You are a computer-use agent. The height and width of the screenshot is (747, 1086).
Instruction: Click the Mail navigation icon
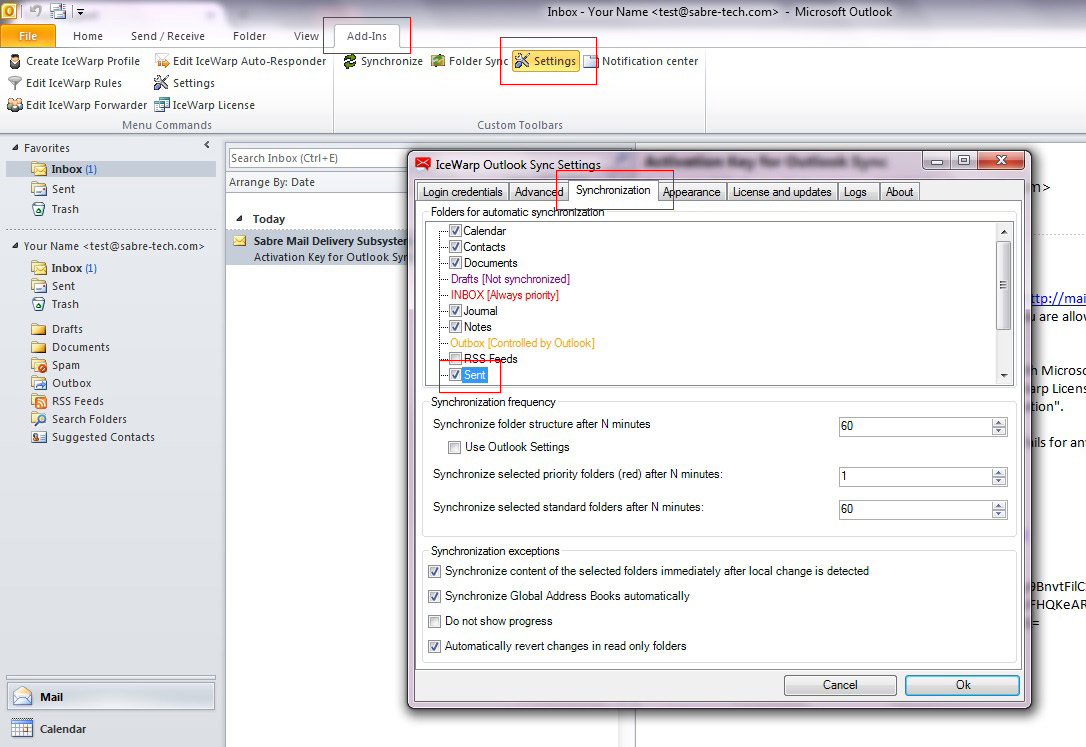23,696
